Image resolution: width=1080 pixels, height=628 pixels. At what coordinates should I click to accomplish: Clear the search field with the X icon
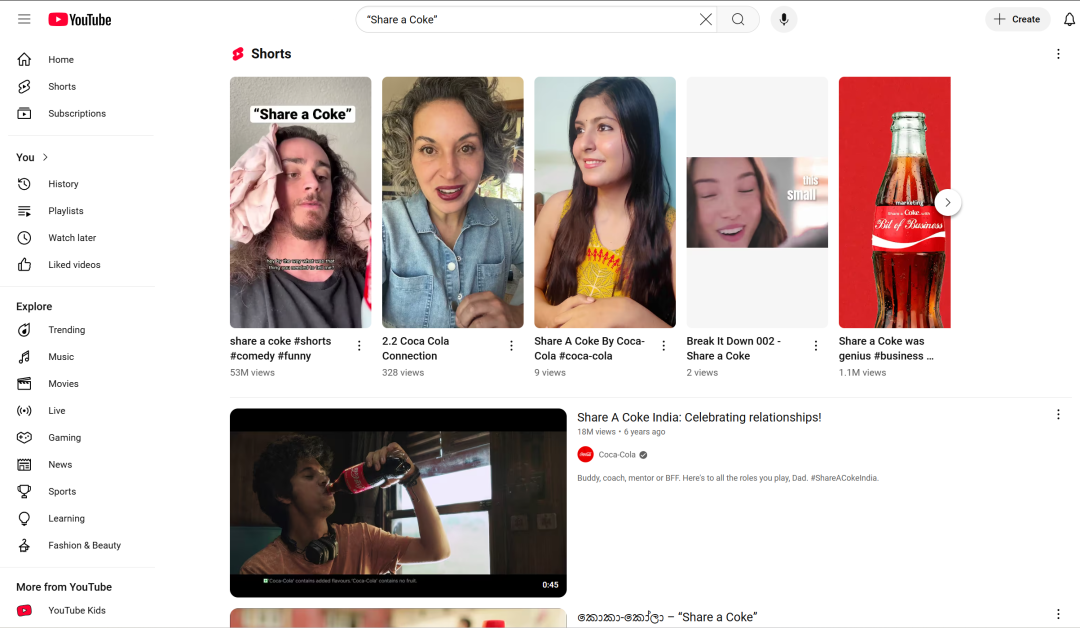[x=705, y=19]
